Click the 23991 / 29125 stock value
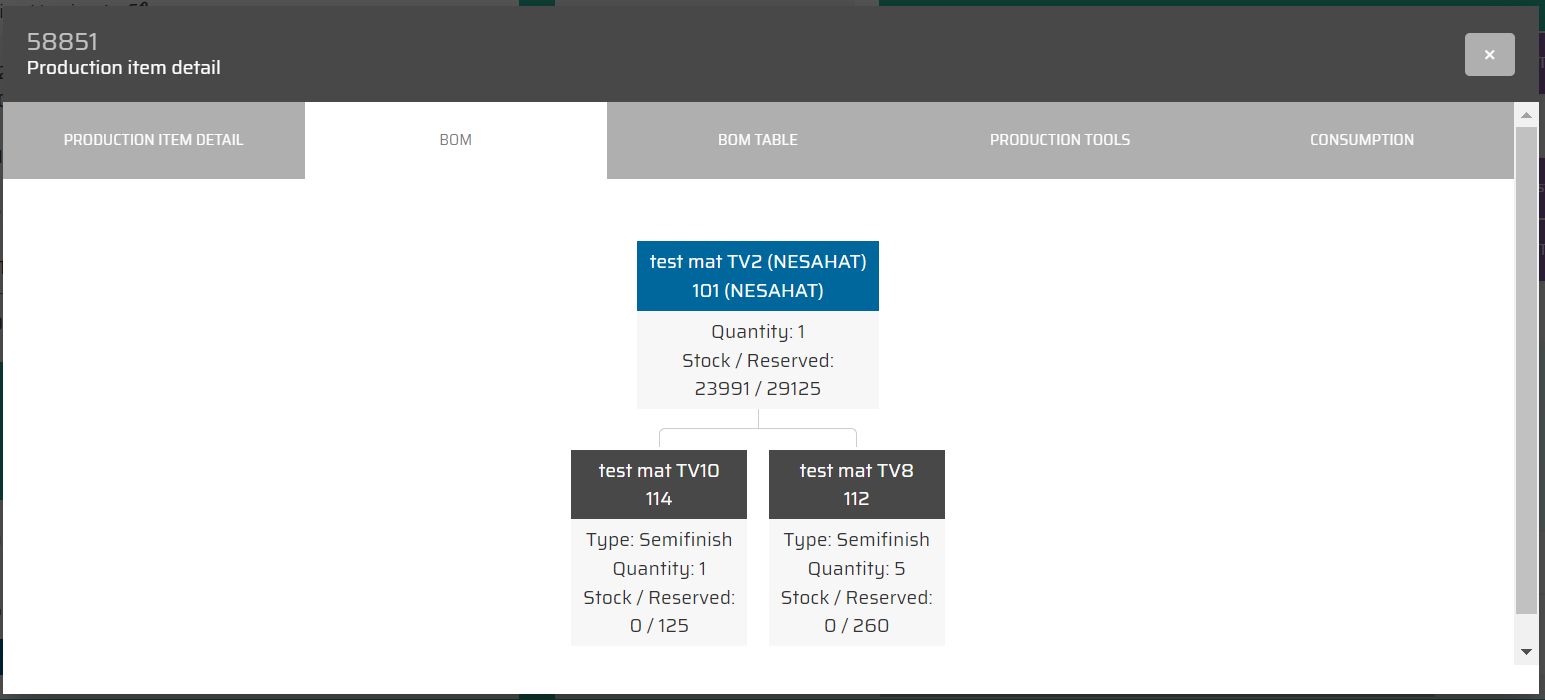This screenshot has width=1545, height=700. click(757, 389)
